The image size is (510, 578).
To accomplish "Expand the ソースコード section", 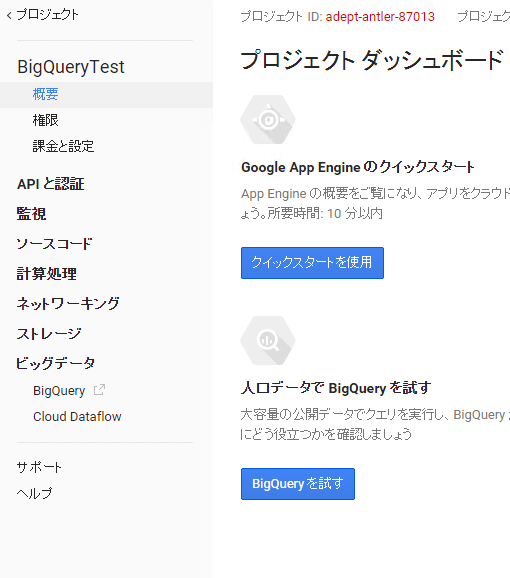I will pos(54,244).
